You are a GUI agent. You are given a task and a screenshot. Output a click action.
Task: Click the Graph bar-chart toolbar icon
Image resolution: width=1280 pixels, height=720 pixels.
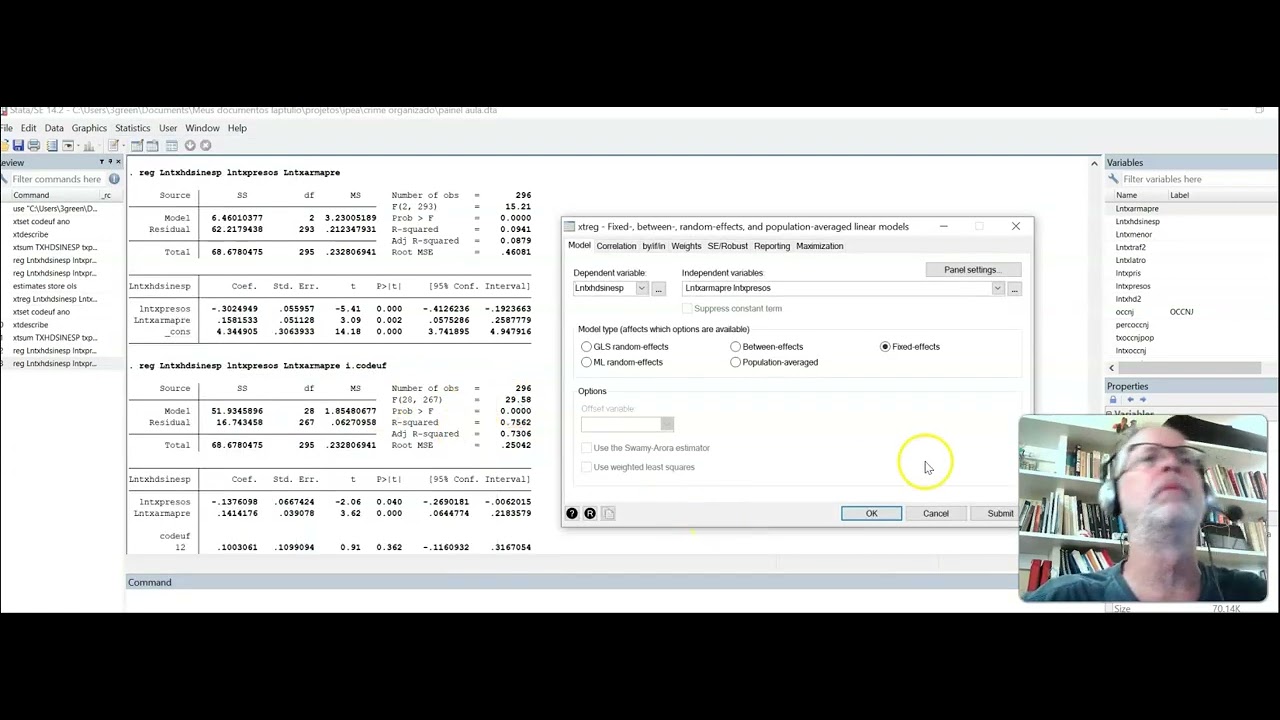[89, 146]
